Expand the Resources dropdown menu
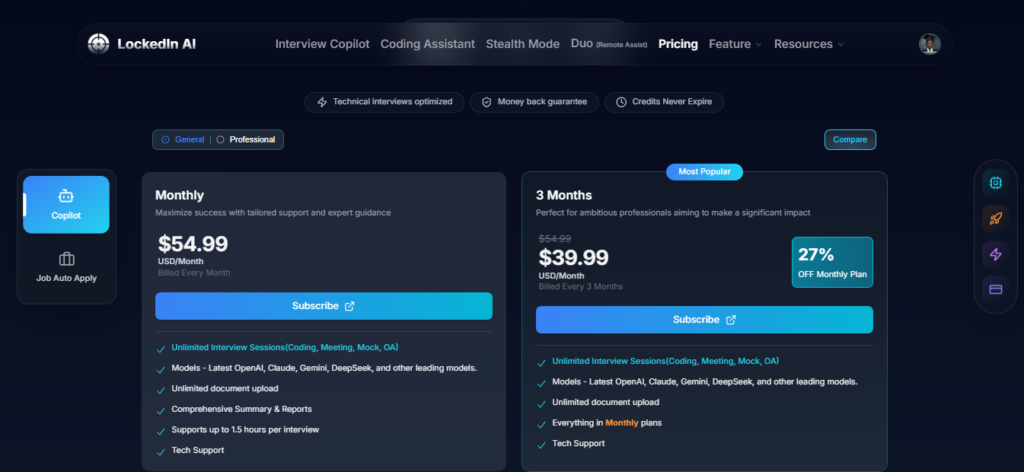 pos(808,44)
